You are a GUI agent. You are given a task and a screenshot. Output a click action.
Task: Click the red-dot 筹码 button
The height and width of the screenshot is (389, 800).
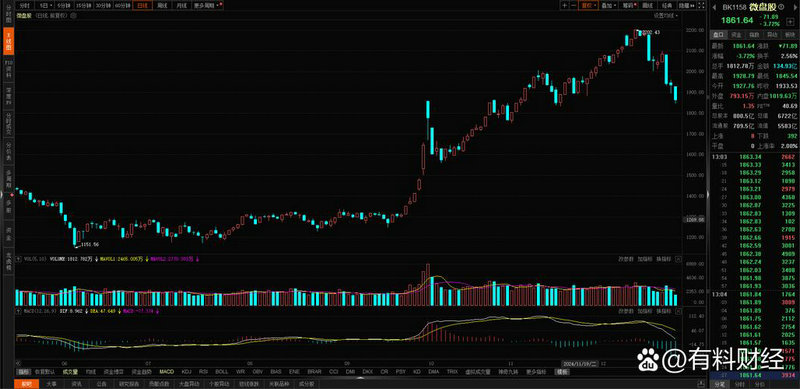pyautogui.click(x=630, y=6)
